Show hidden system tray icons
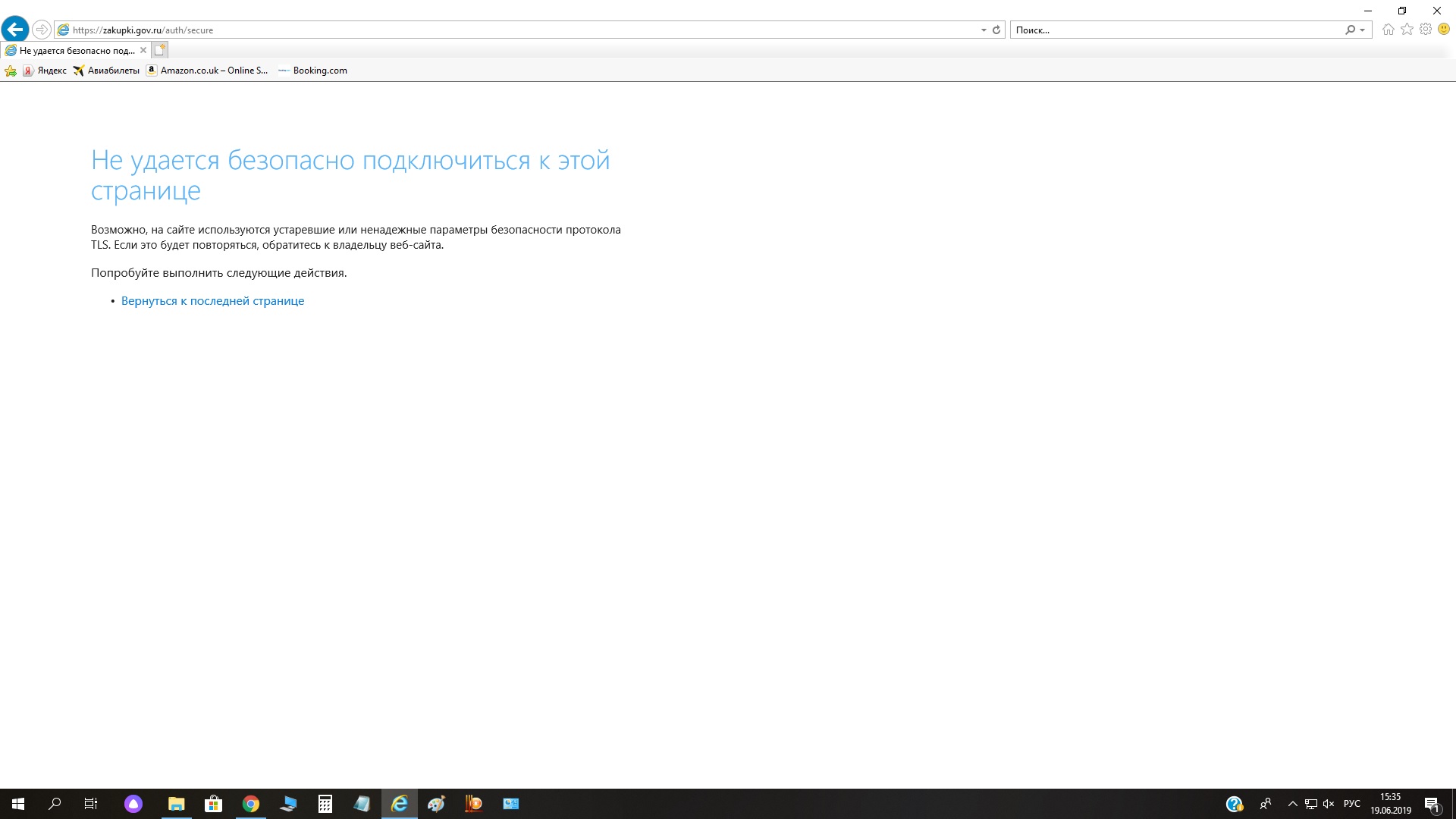Screen dimensions: 1456x819 click(1292, 804)
